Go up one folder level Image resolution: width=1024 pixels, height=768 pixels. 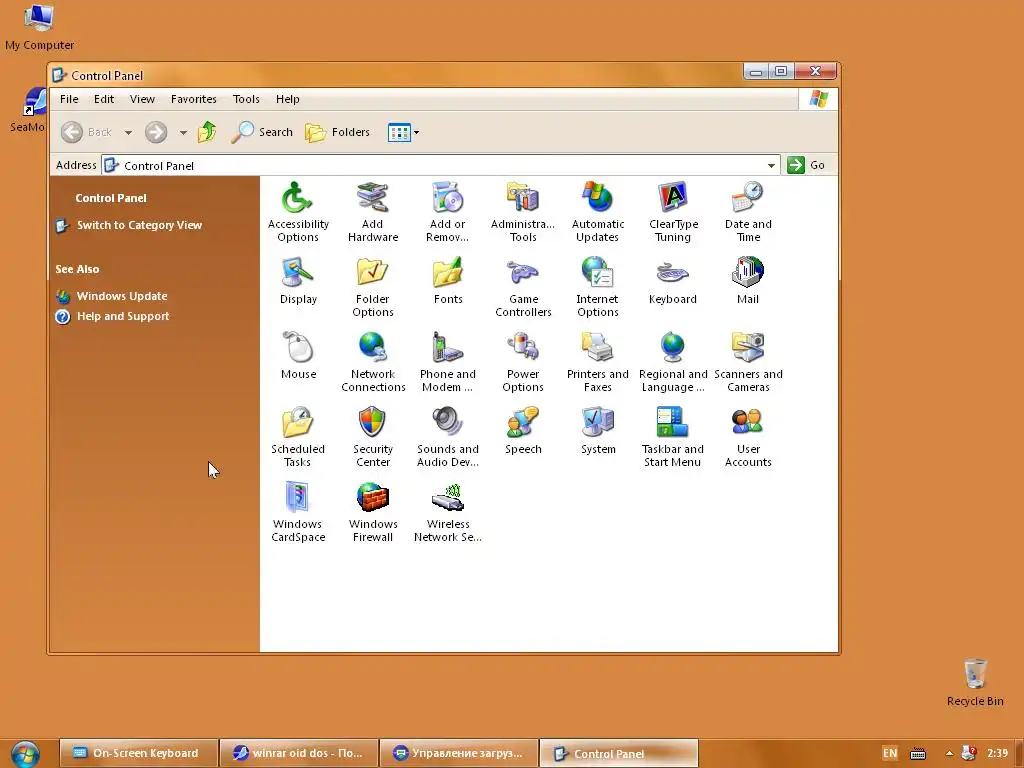tap(207, 132)
